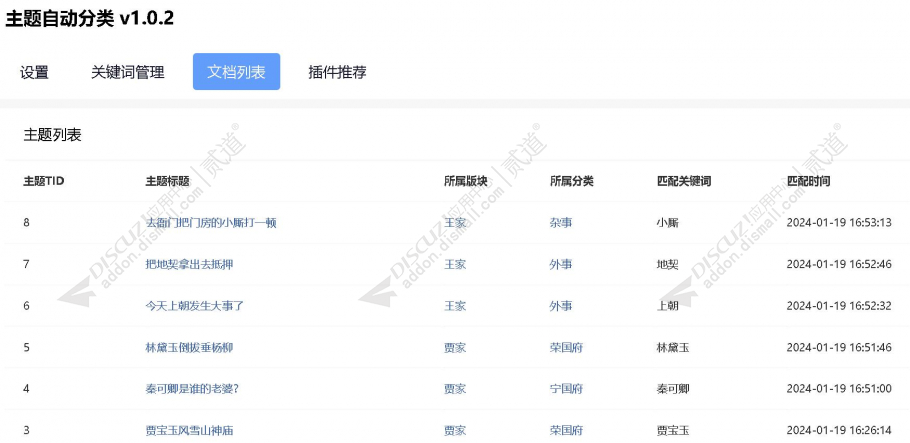
Task: Click the 主题自动分类 v1.0.2 title
Action: pos(90,18)
